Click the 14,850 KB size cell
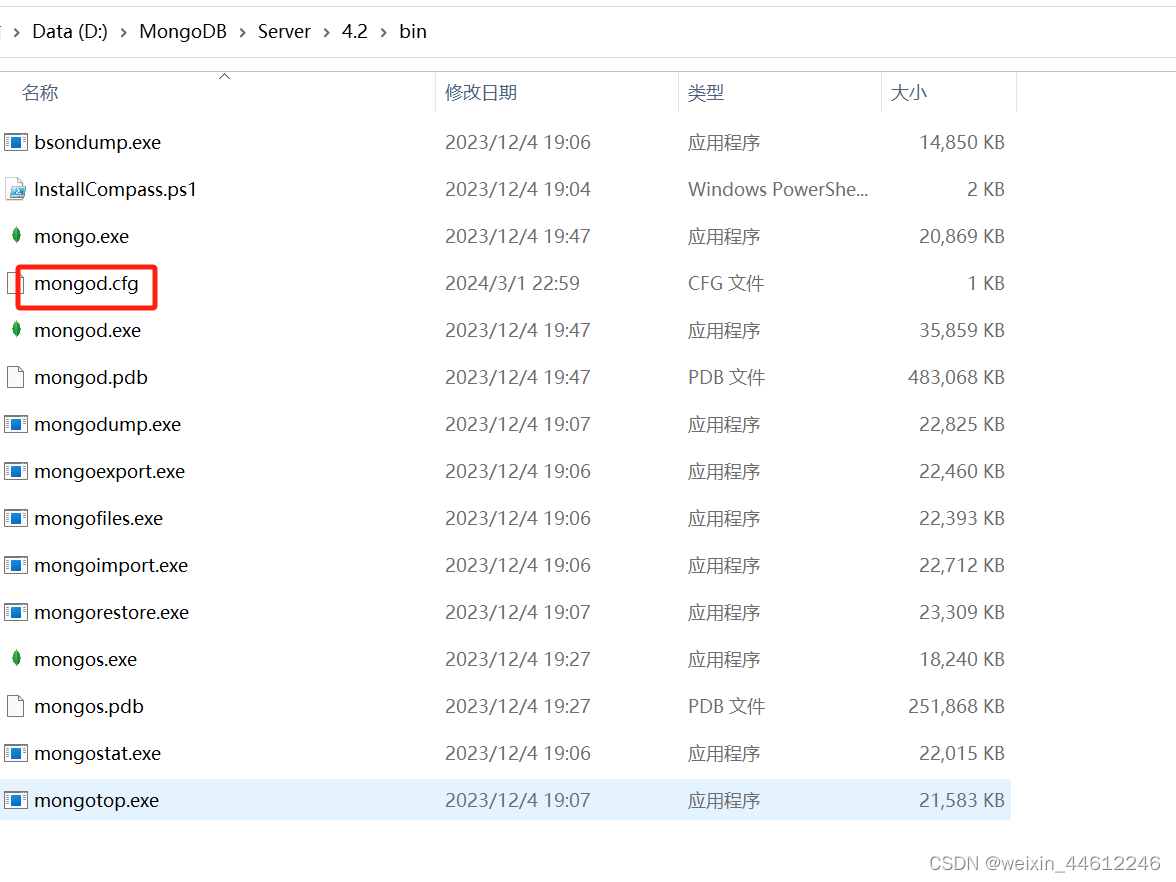1176x882 pixels. 962,142
